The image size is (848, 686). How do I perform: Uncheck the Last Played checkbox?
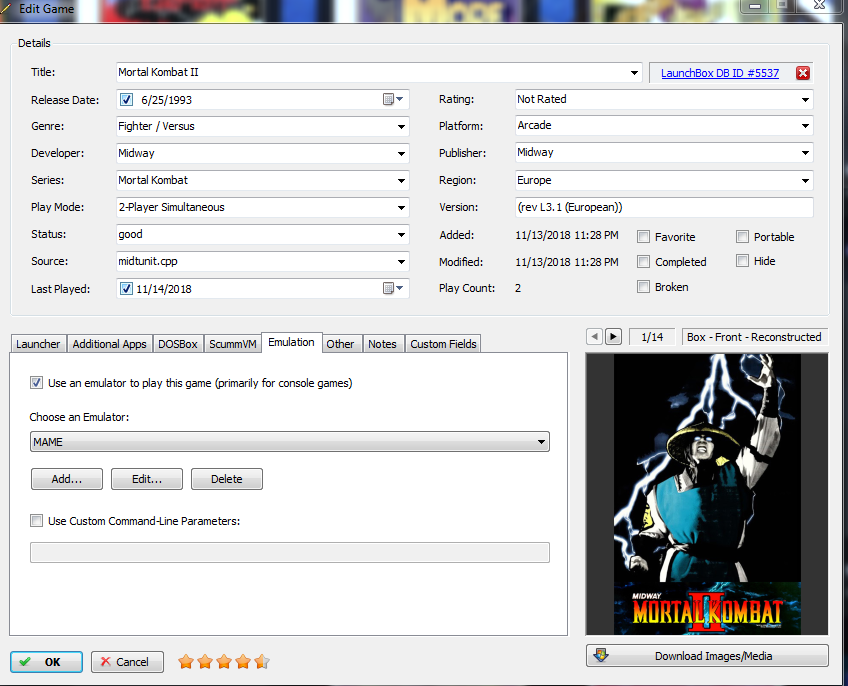pyautogui.click(x=126, y=288)
